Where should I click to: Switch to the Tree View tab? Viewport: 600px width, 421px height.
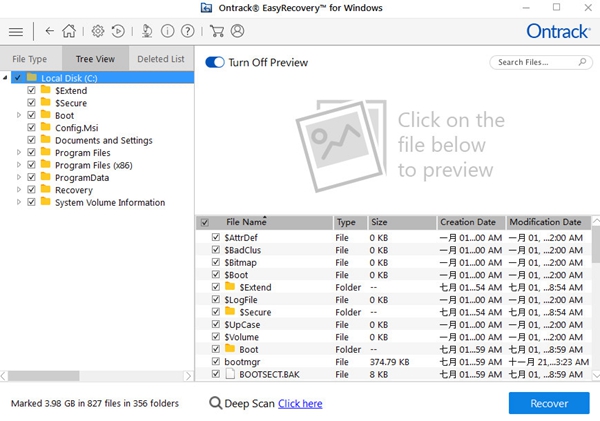point(95,59)
